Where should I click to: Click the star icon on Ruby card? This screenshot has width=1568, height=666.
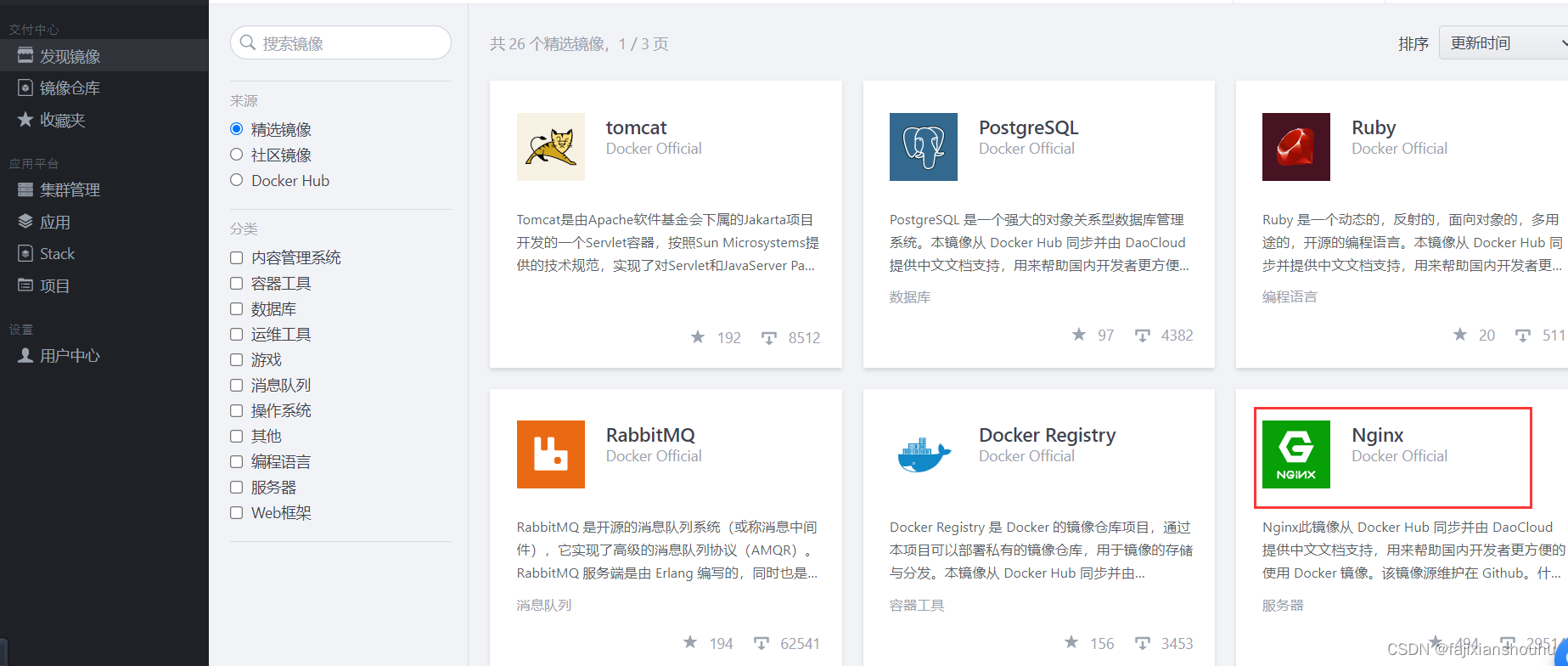(x=1460, y=335)
